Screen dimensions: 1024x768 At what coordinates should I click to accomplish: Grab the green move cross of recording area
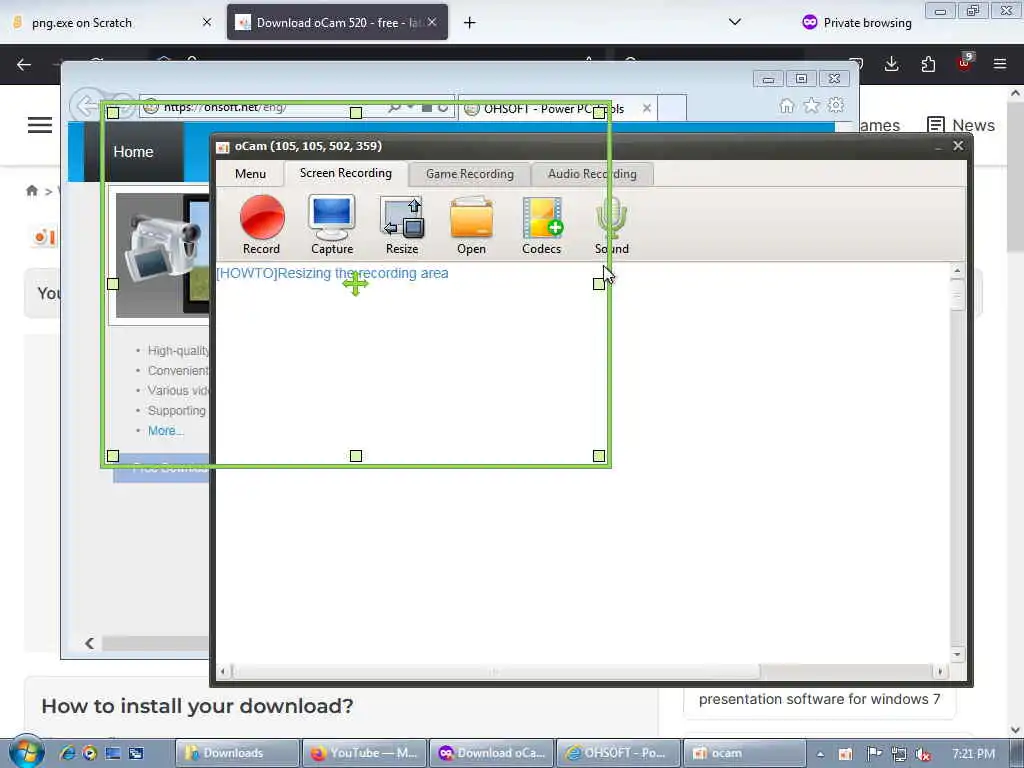tap(355, 283)
